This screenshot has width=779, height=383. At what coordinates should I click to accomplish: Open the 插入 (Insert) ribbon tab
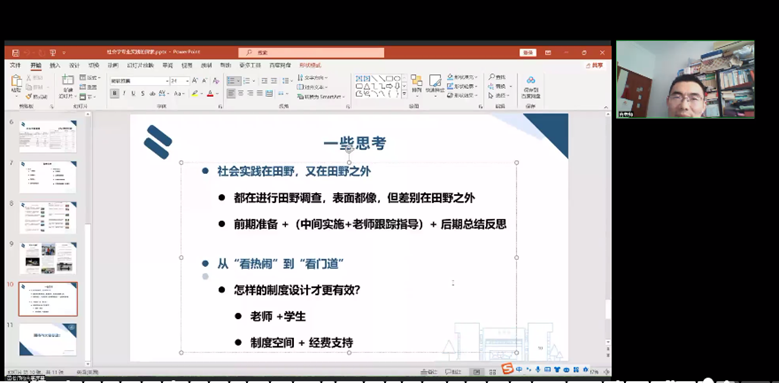55,65
